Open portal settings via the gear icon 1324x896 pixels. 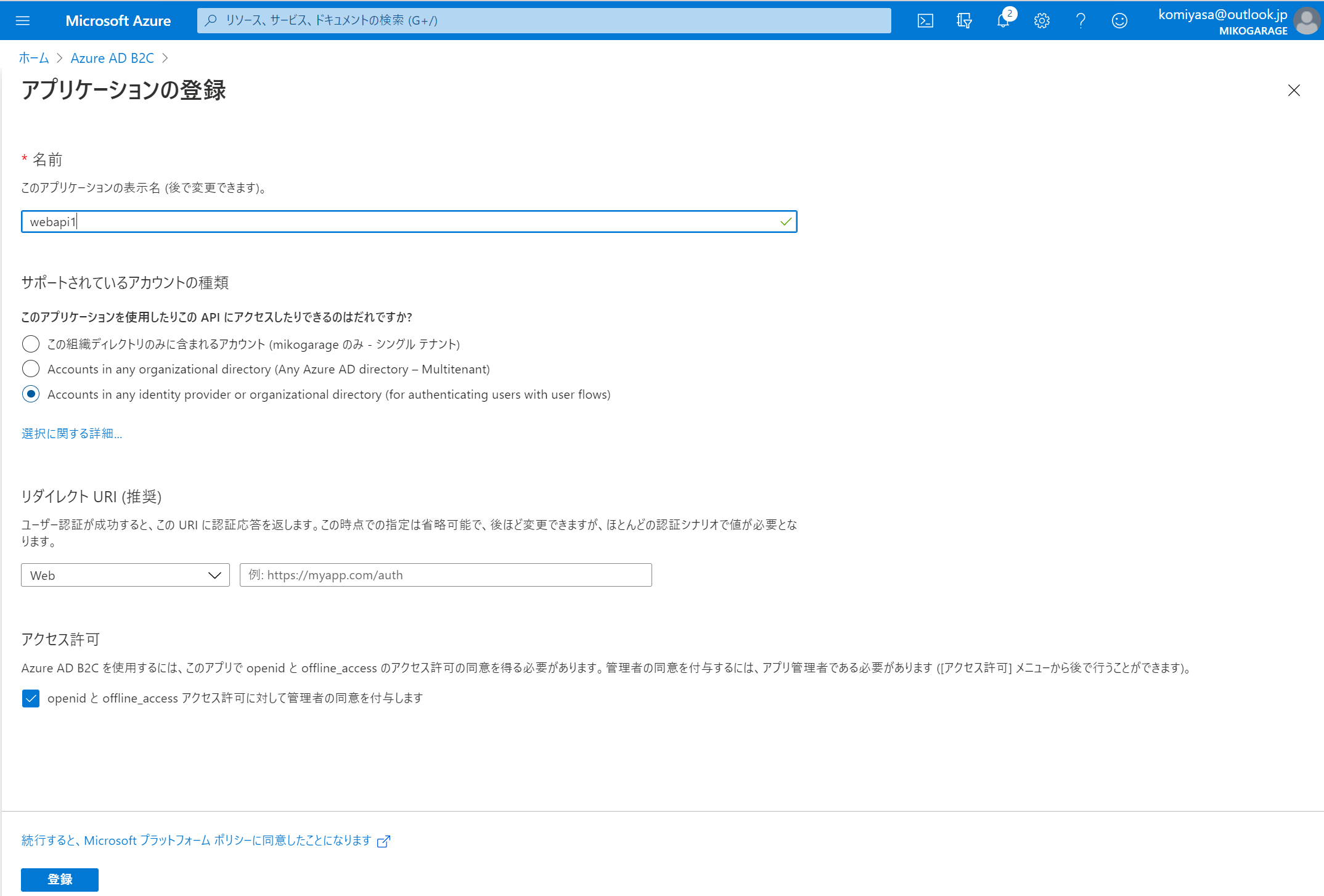point(1042,20)
